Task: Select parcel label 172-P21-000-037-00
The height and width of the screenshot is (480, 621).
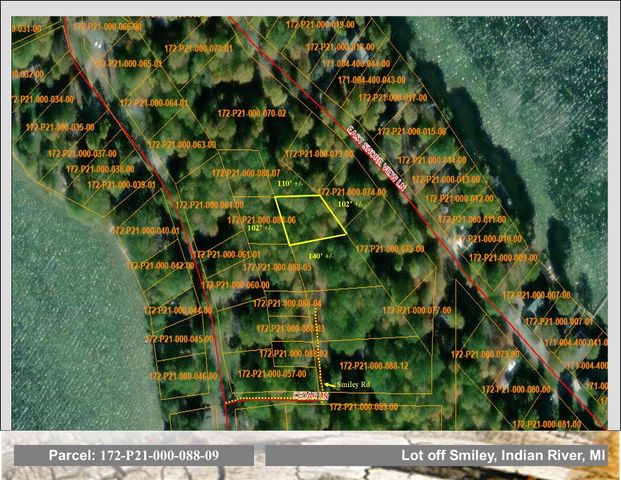Action: (x=83, y=155)
